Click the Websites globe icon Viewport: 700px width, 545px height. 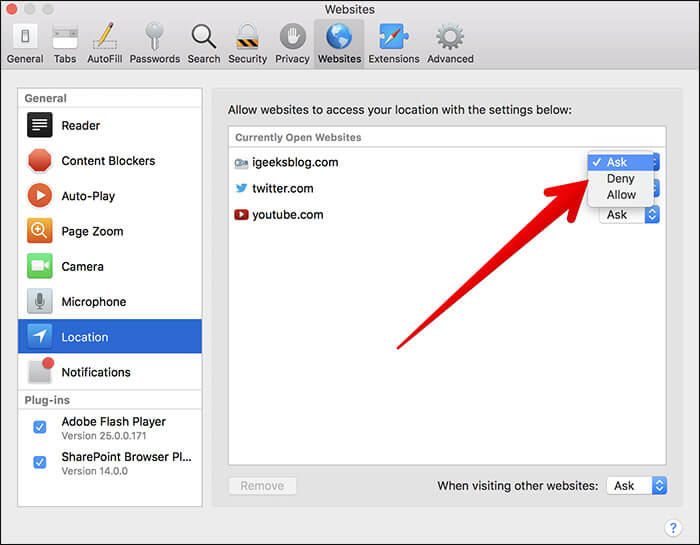click(339, 36)
